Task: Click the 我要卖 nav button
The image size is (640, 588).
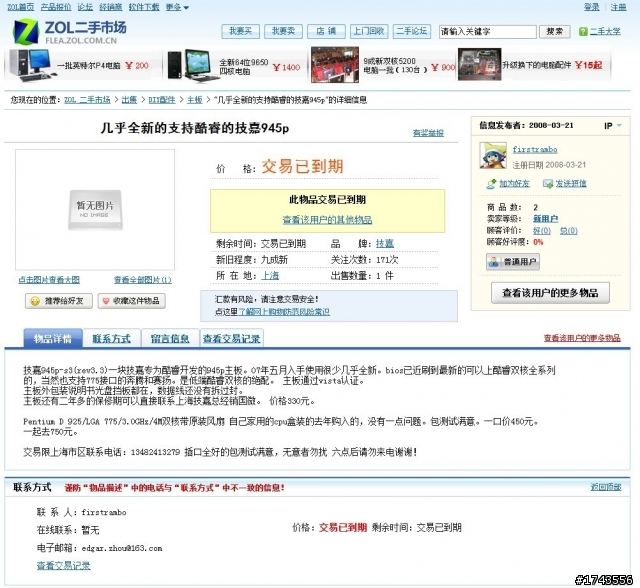Action: click(x=283, y=31)
